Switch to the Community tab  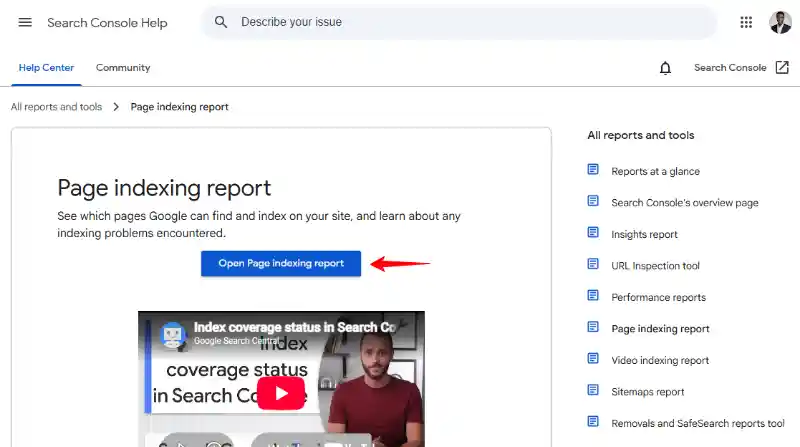tap(123, 68)
